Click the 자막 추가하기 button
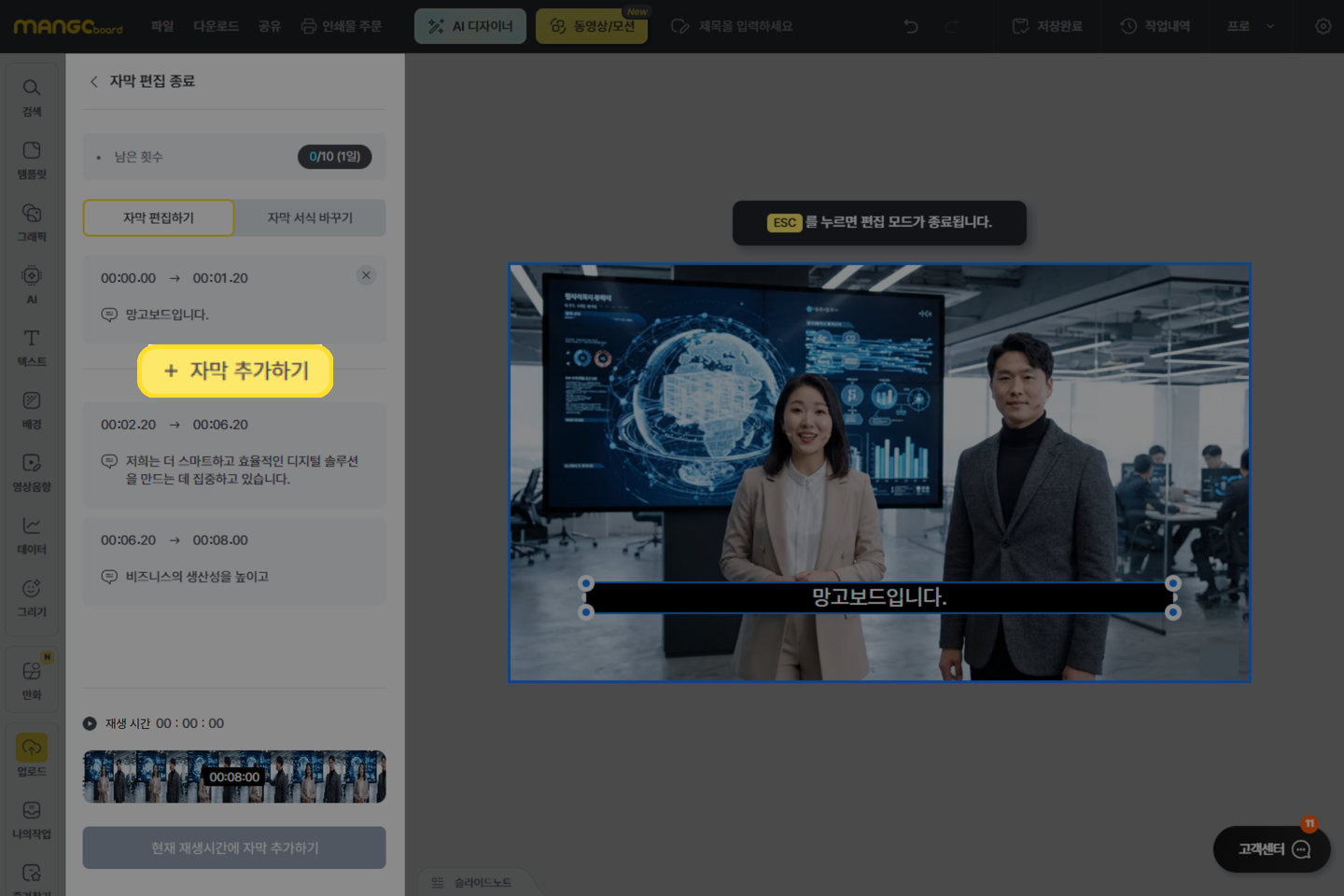The width and height of the screenshot is (1344, 896). tap(235, 371)
